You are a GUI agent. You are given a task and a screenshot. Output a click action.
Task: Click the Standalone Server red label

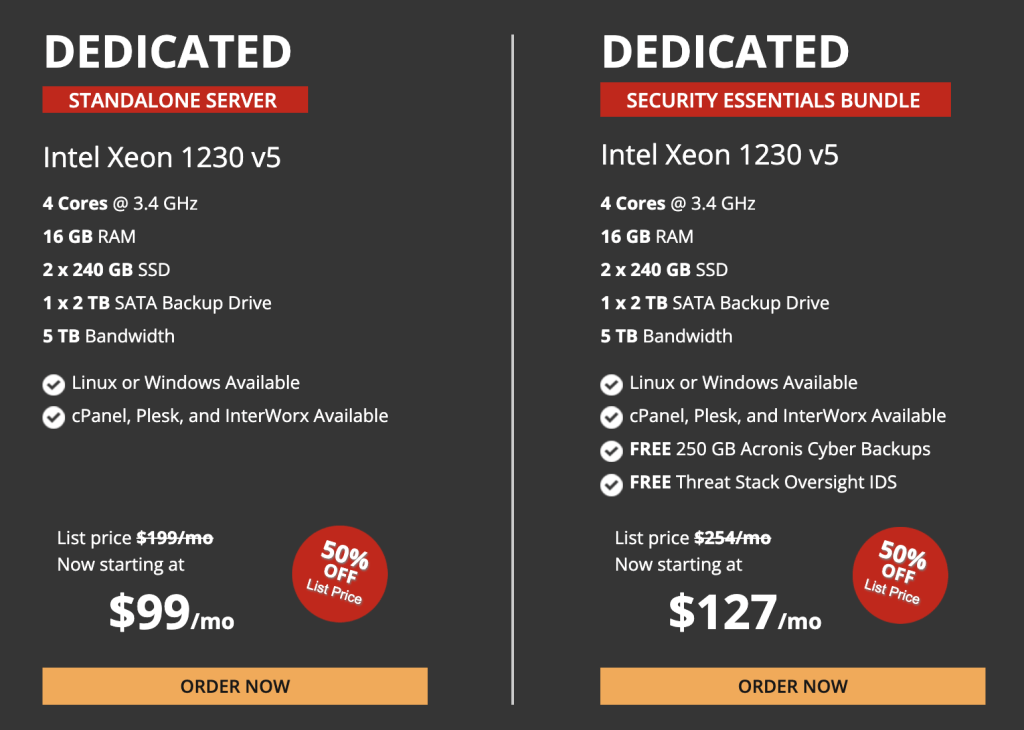tap(174, 100)
